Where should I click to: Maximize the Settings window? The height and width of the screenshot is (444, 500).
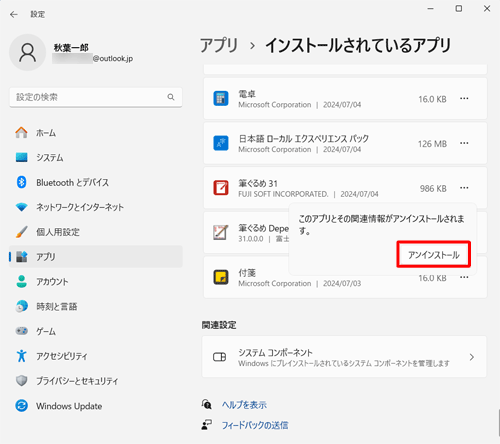coord(459,8)
